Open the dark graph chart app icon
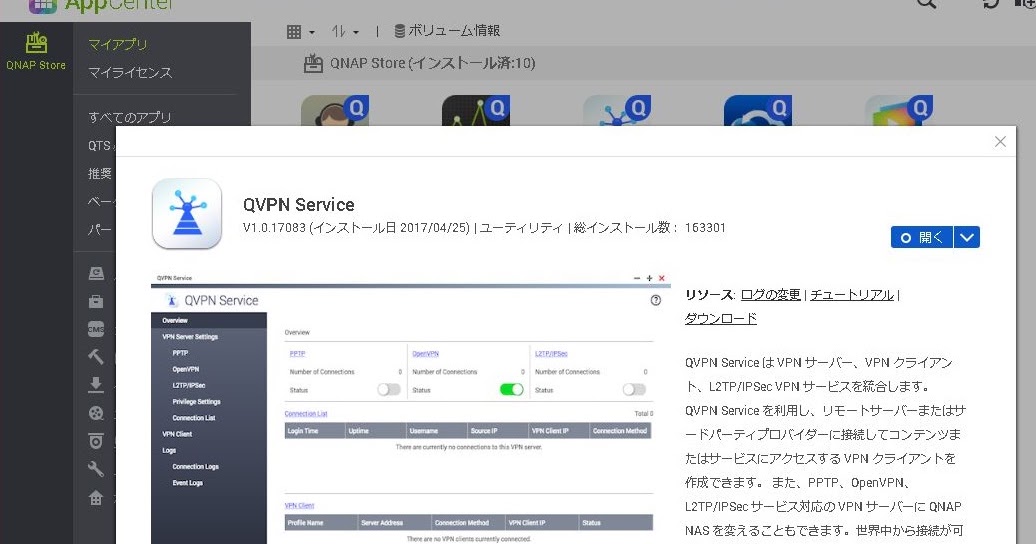Viewport: 1036px width, 544px height. (476, 110)
